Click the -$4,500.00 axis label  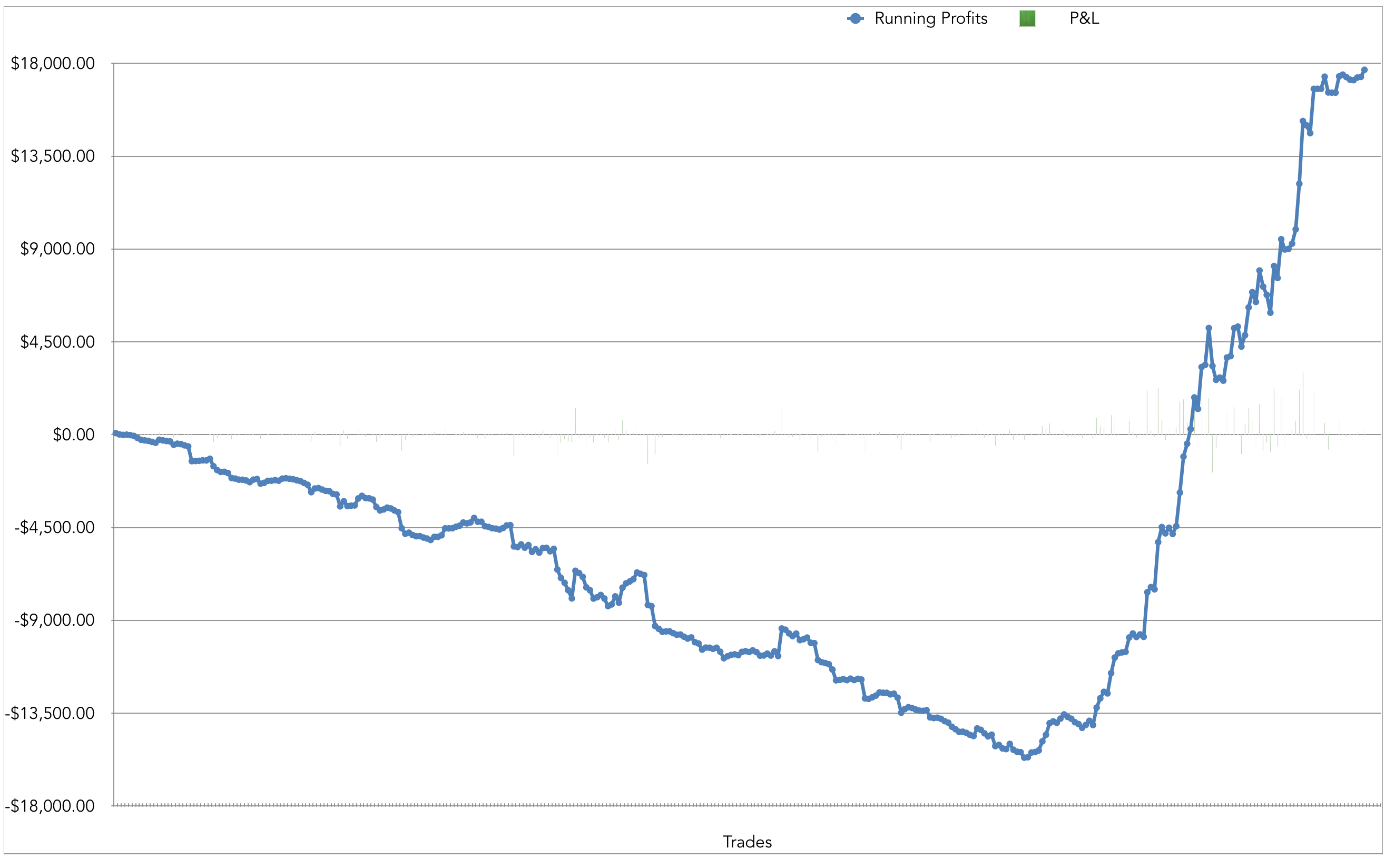point(55,528)
